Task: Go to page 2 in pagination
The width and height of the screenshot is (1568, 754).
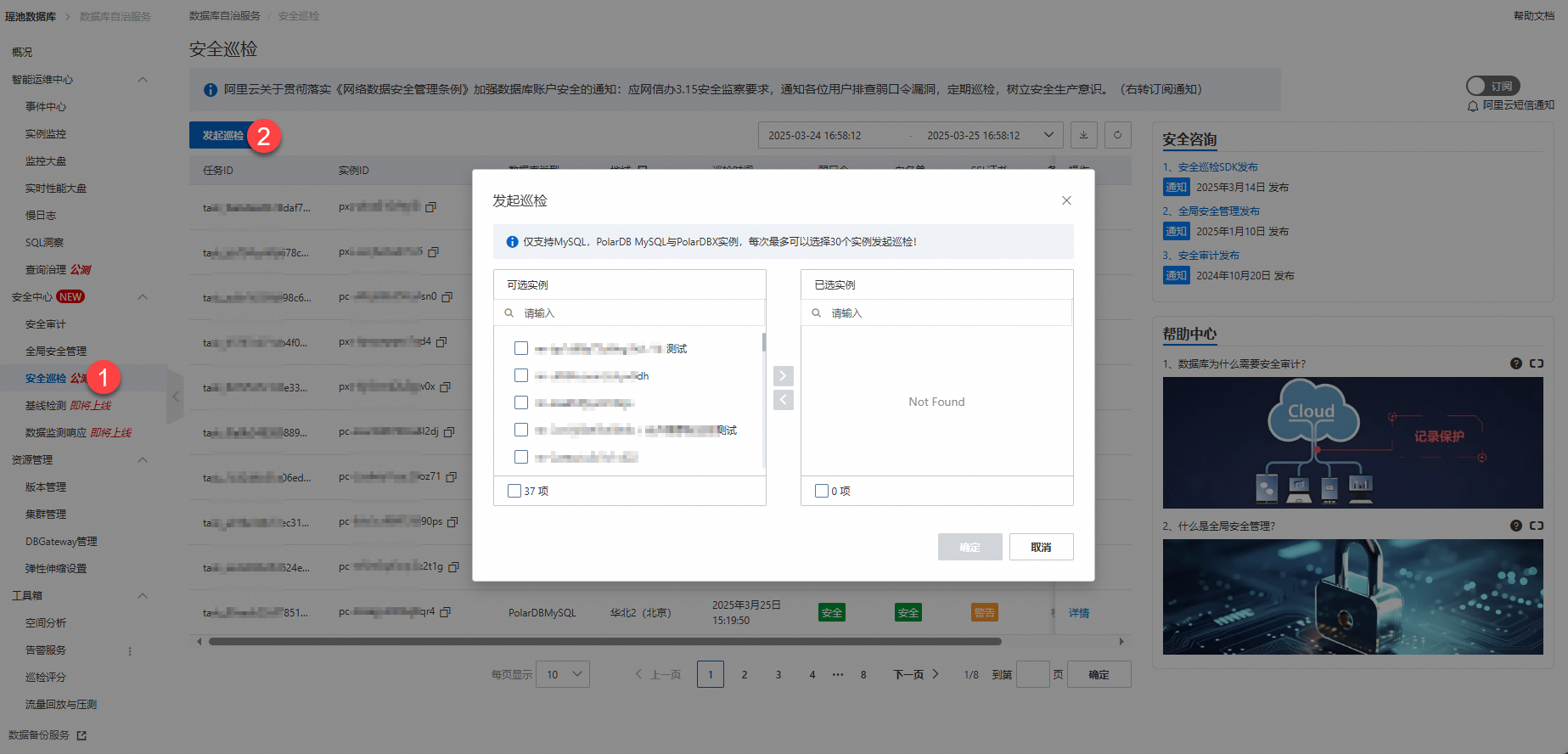Action: pos(745,674)
